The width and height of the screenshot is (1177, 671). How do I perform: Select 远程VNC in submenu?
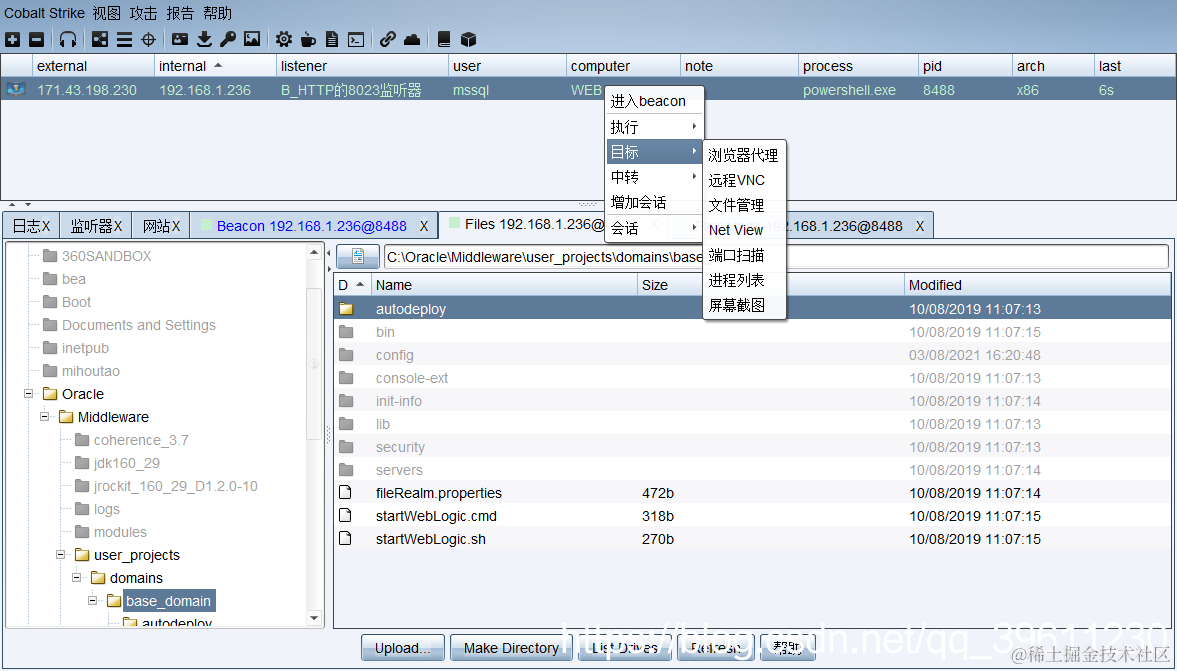point(744,180)
